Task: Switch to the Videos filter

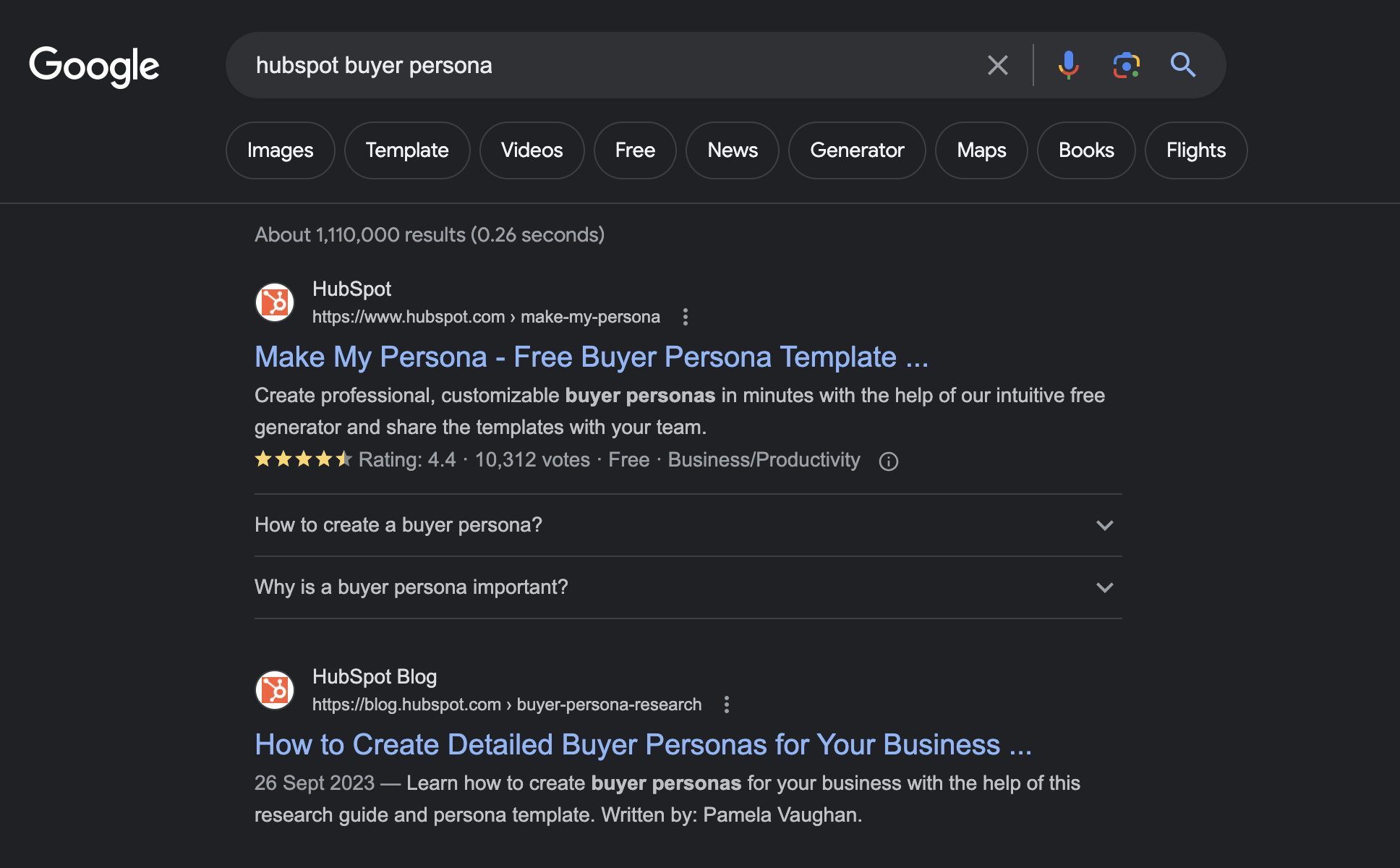Action: point(532,150)
